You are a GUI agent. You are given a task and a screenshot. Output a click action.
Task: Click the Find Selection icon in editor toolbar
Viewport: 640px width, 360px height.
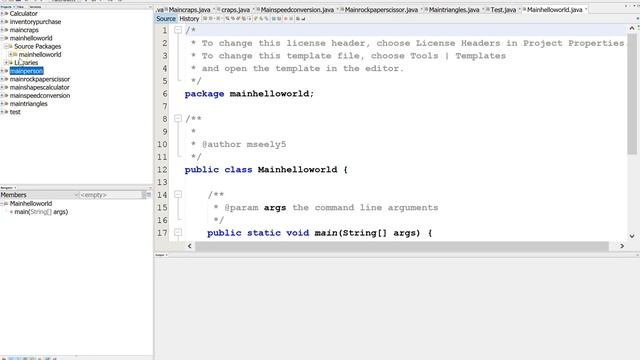(227, 18)
